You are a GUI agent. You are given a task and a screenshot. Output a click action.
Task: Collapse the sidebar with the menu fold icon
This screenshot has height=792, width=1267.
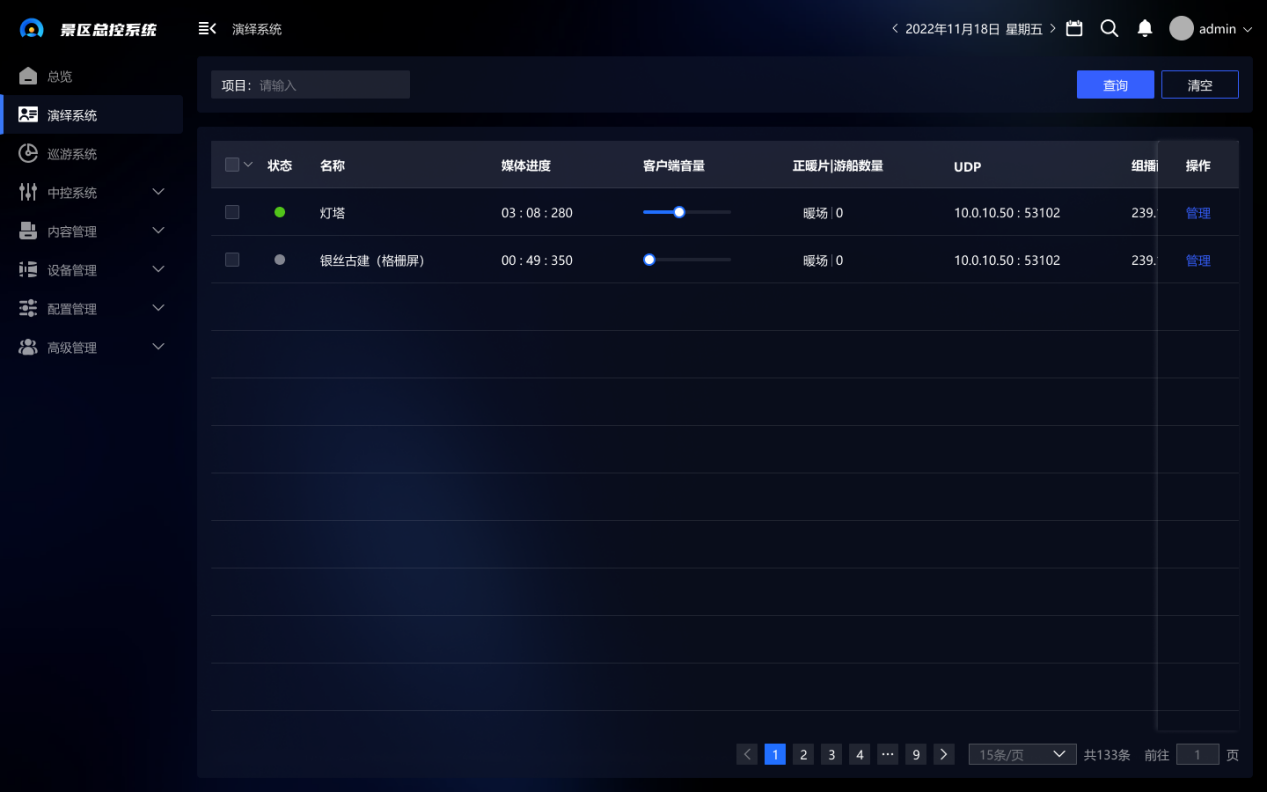(207, 29)
